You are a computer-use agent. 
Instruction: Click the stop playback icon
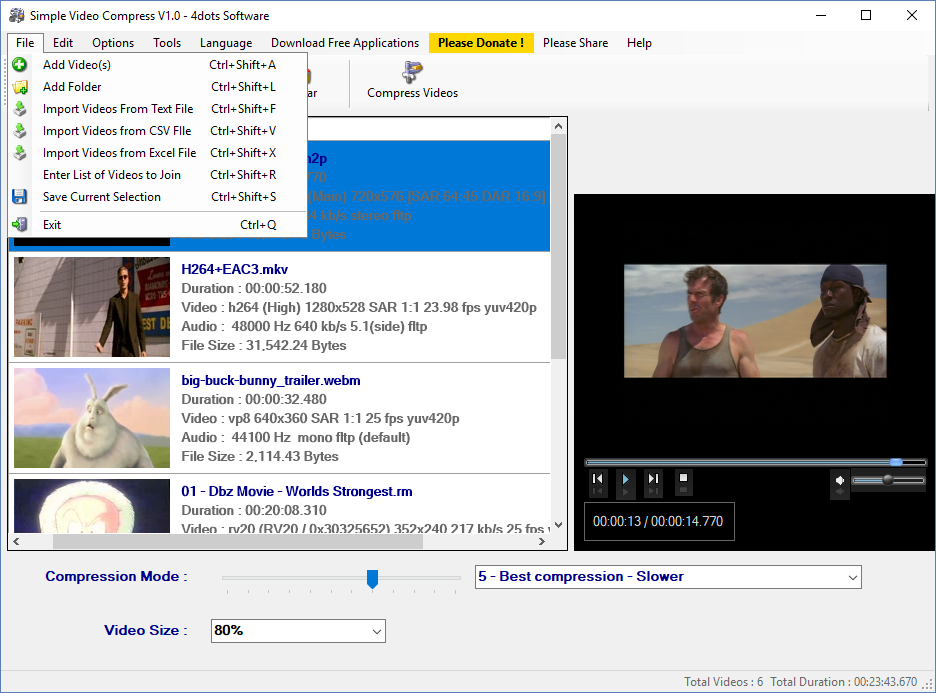(683, 479)
